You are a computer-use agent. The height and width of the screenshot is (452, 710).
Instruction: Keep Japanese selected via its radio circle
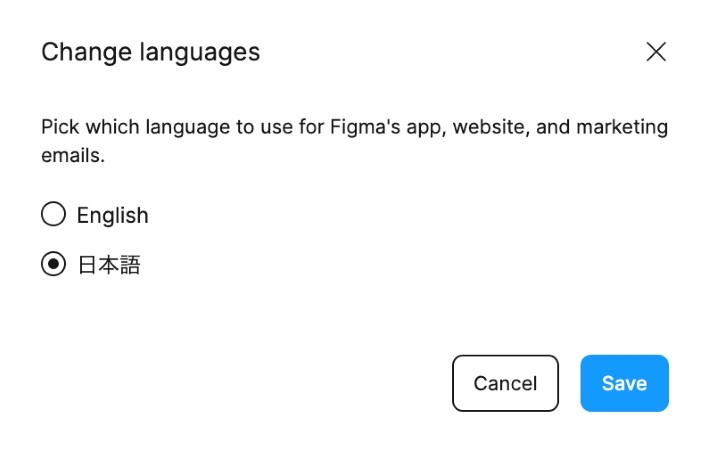coord(53,265)
